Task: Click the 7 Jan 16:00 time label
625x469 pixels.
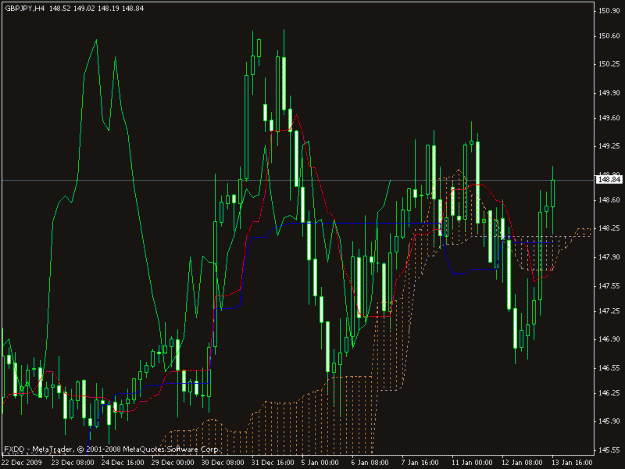Action: [x=420, y=463]
